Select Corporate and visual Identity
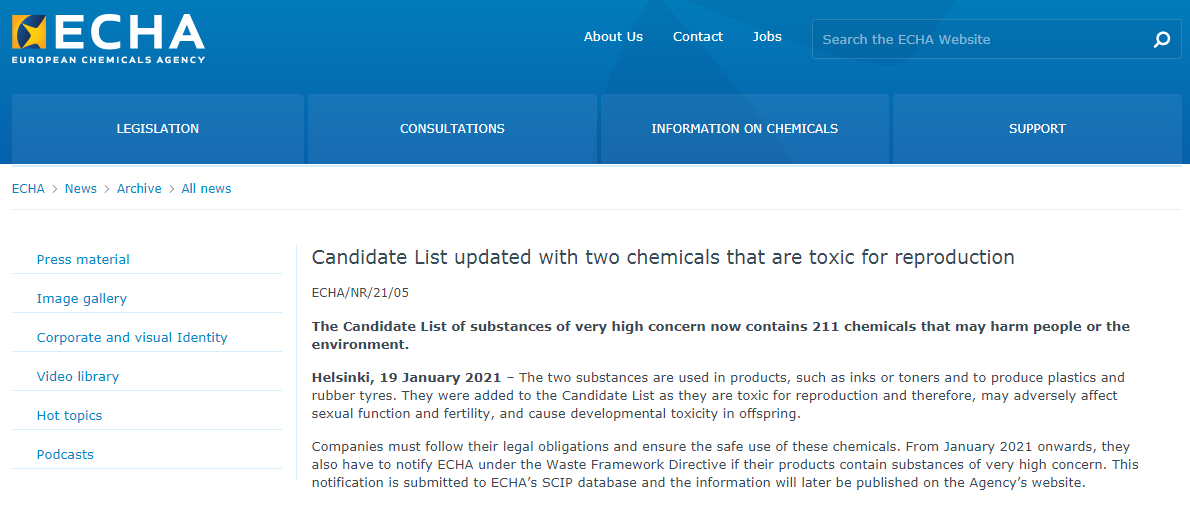Image resolution: width=1190 pixels, height=505 pixels. coord(132,338)
